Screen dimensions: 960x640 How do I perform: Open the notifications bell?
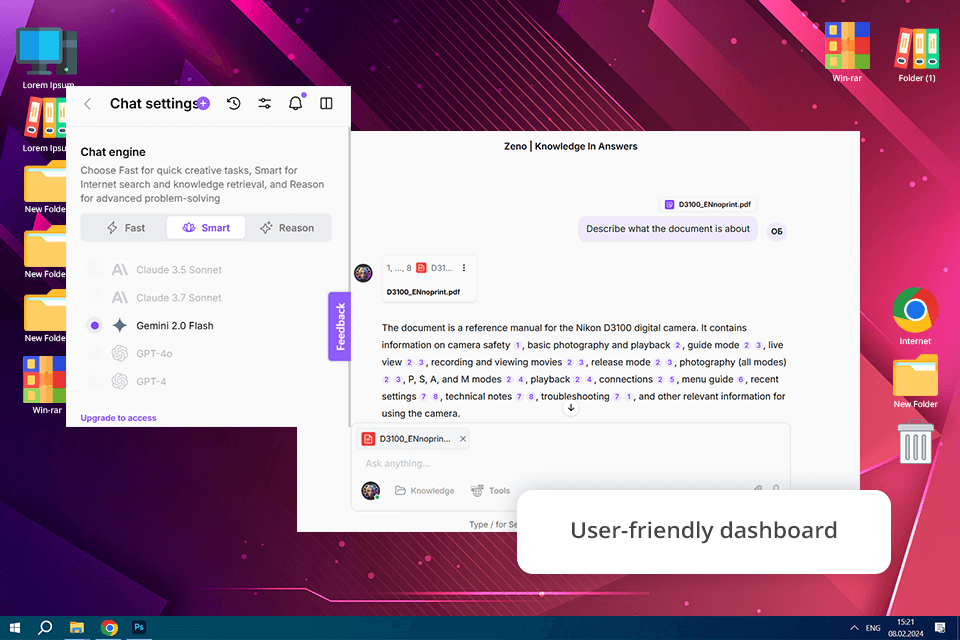coord(296,103)
